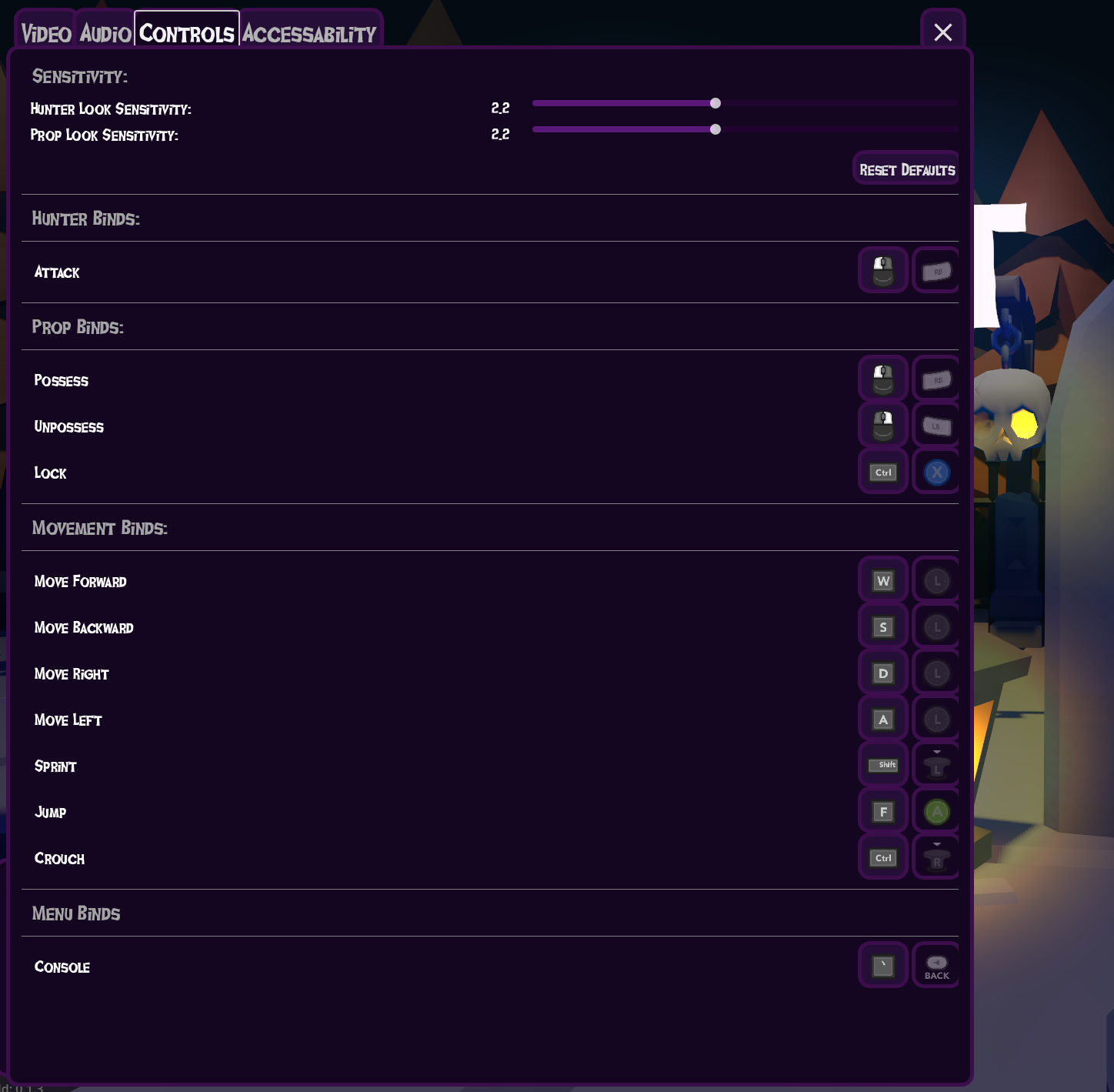Select the tilde key bind for Console
1114x1092 pixels.
[x=882, y=965]
